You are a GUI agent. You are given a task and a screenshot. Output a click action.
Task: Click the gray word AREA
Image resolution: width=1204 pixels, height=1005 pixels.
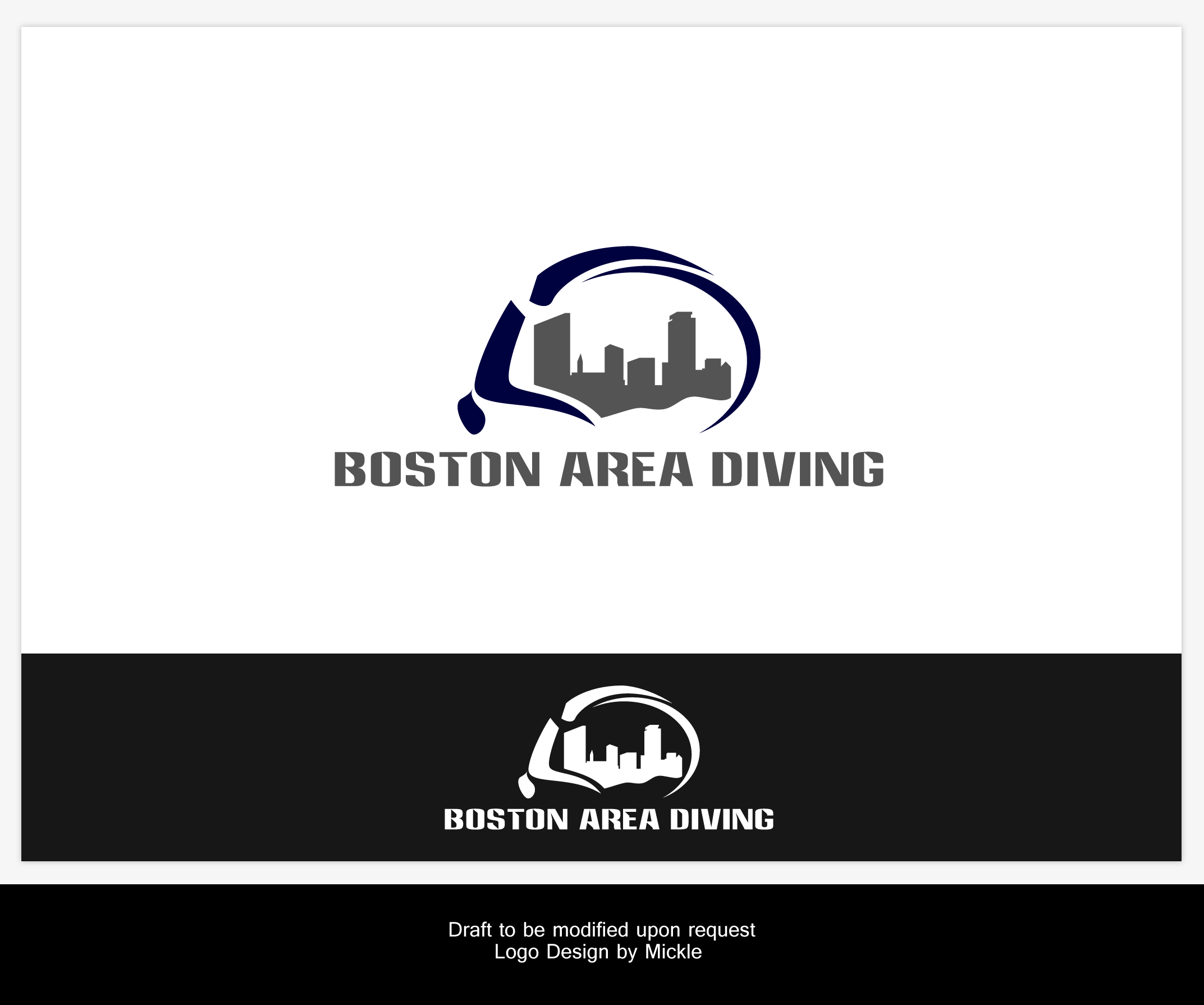[626, 470]
